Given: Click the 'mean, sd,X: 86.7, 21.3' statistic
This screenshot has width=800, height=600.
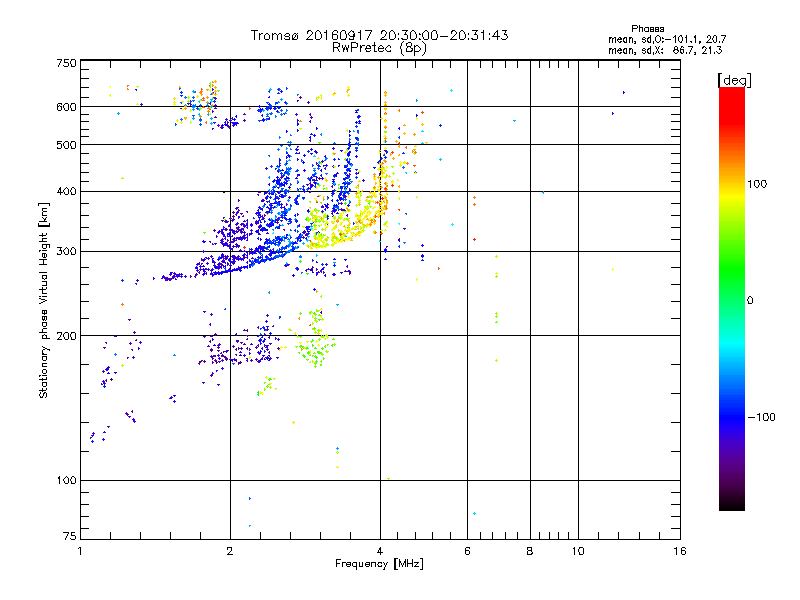Looking at the screenshot, I should click(665, 50).
